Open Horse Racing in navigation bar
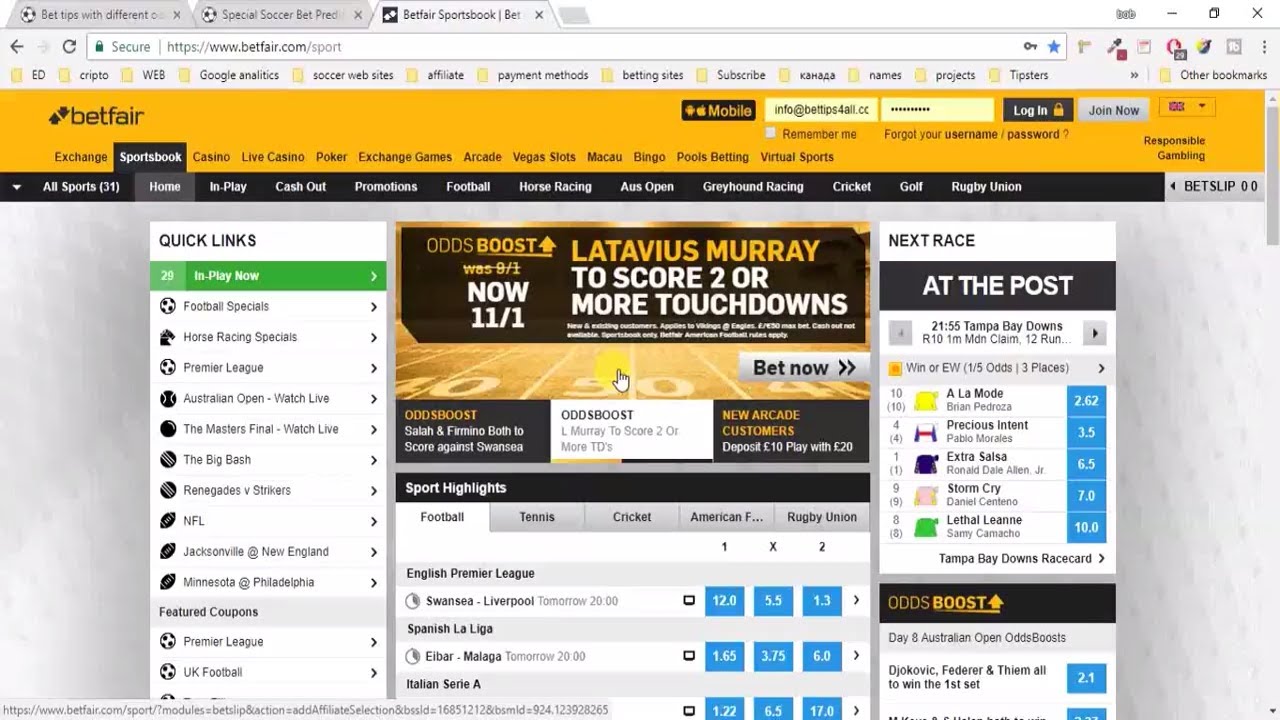Screen dimensions: 1280x720 click(x=555, y=187)
